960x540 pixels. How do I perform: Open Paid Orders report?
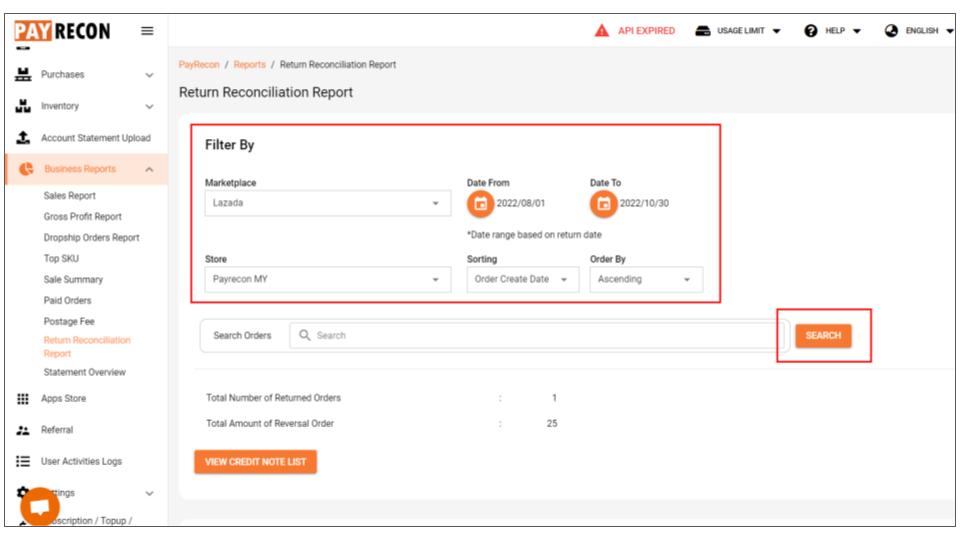click(x=67, y=300)
